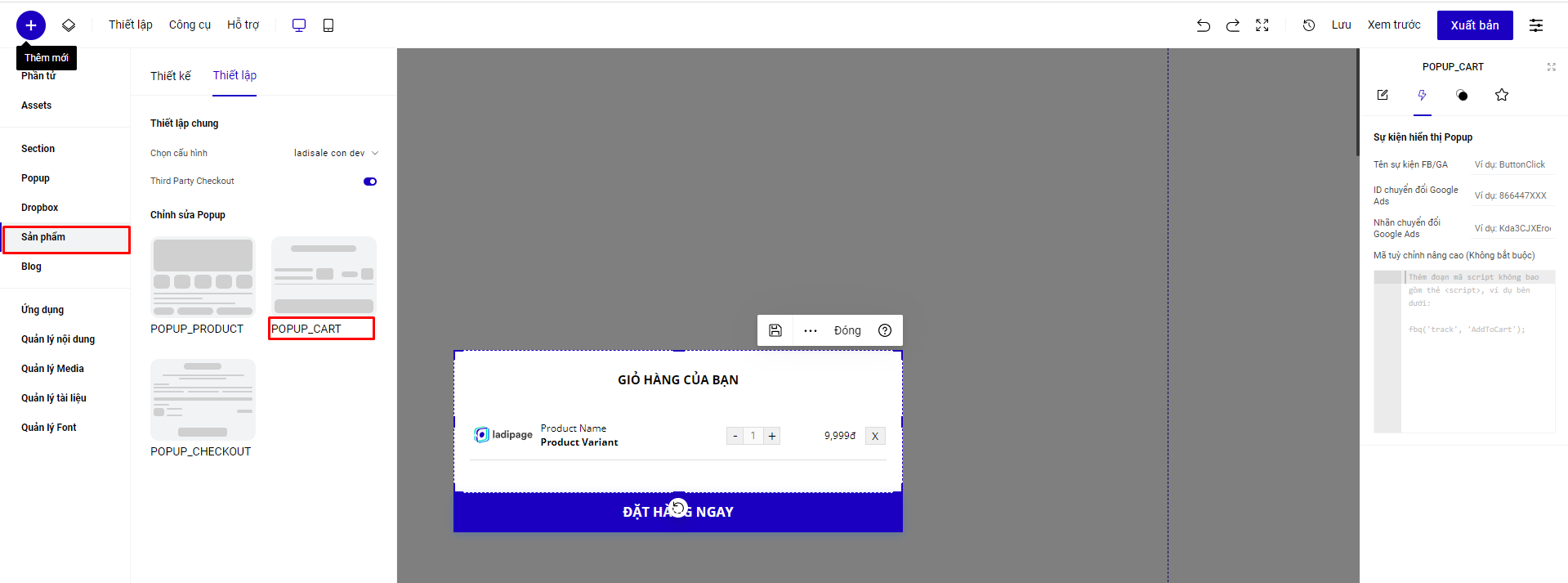Switch to the Thiết kế tab
The height and width of the screenshot is (583, 1568).
tap(170, 76)
